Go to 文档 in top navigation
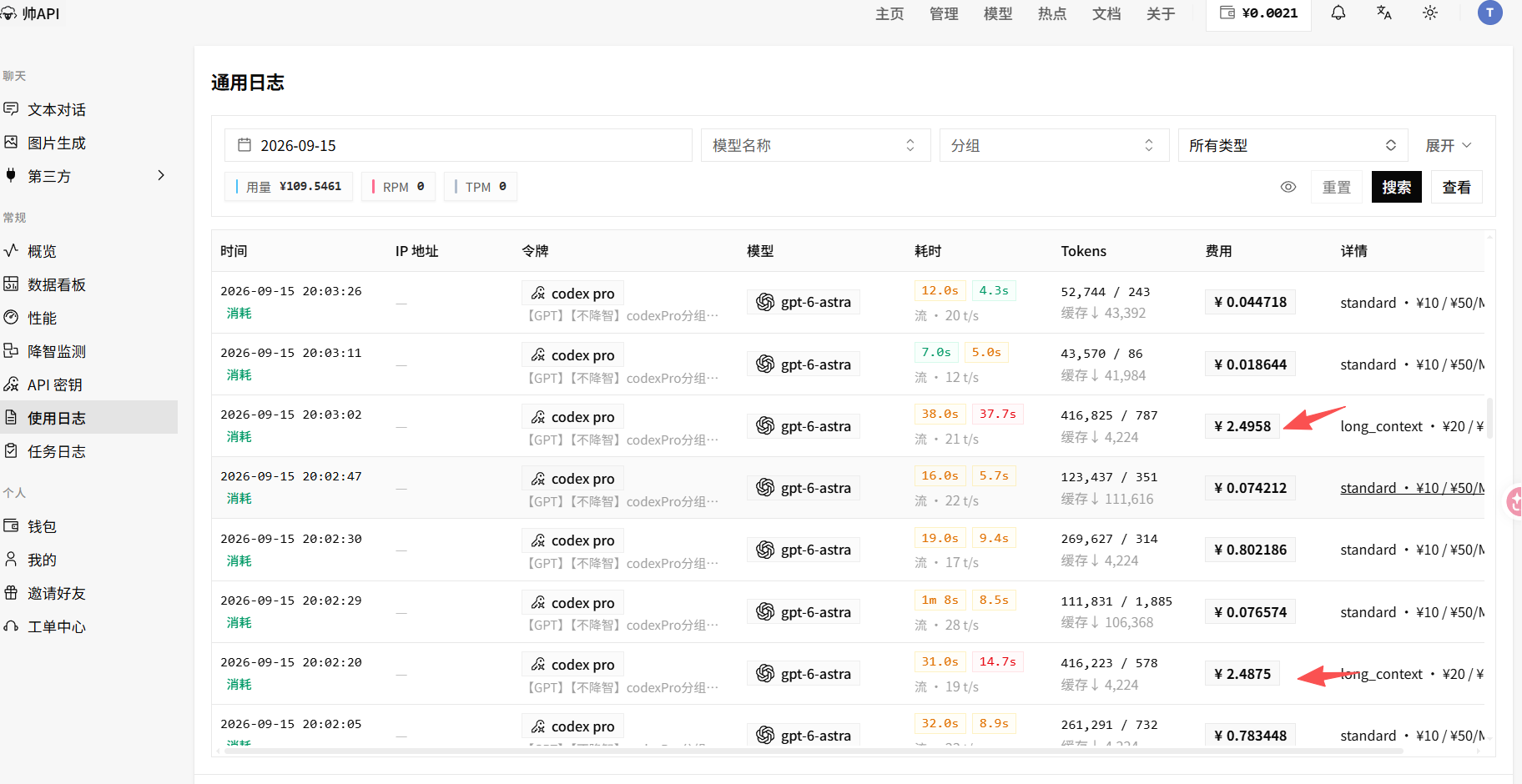The height and width of the screenshot is (784, 1522). click(1106, 14)
